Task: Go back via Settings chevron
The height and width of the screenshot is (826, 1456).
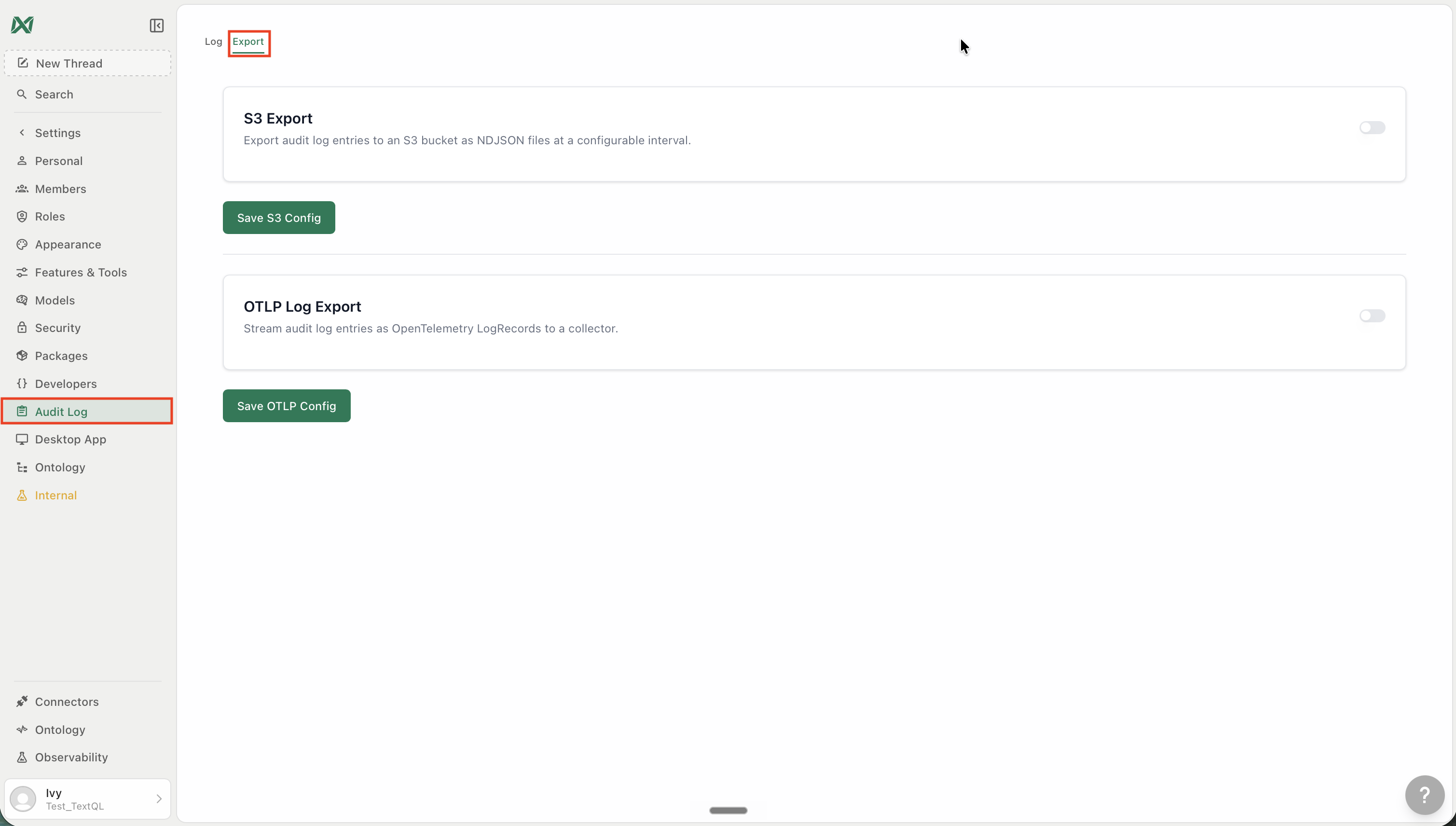Action: 22,132
